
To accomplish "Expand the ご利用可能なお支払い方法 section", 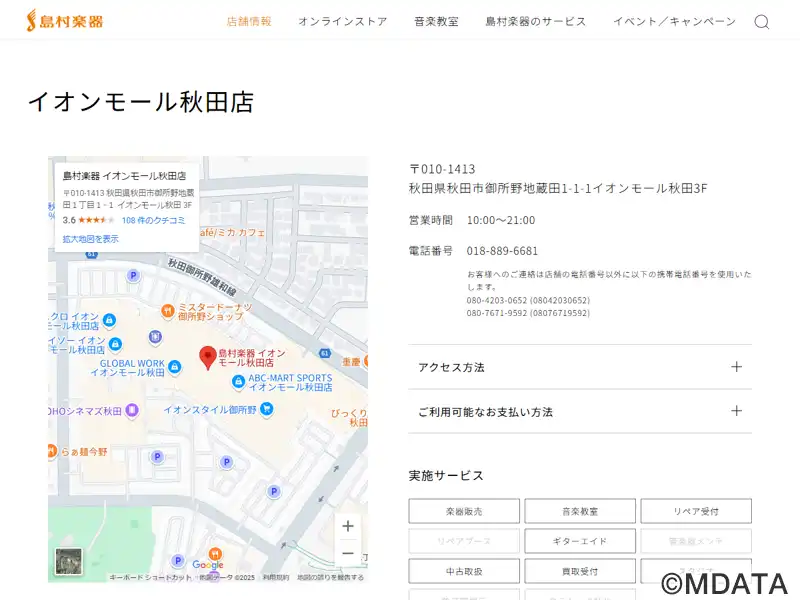I will pyautogui.click(x=580, y=411).
